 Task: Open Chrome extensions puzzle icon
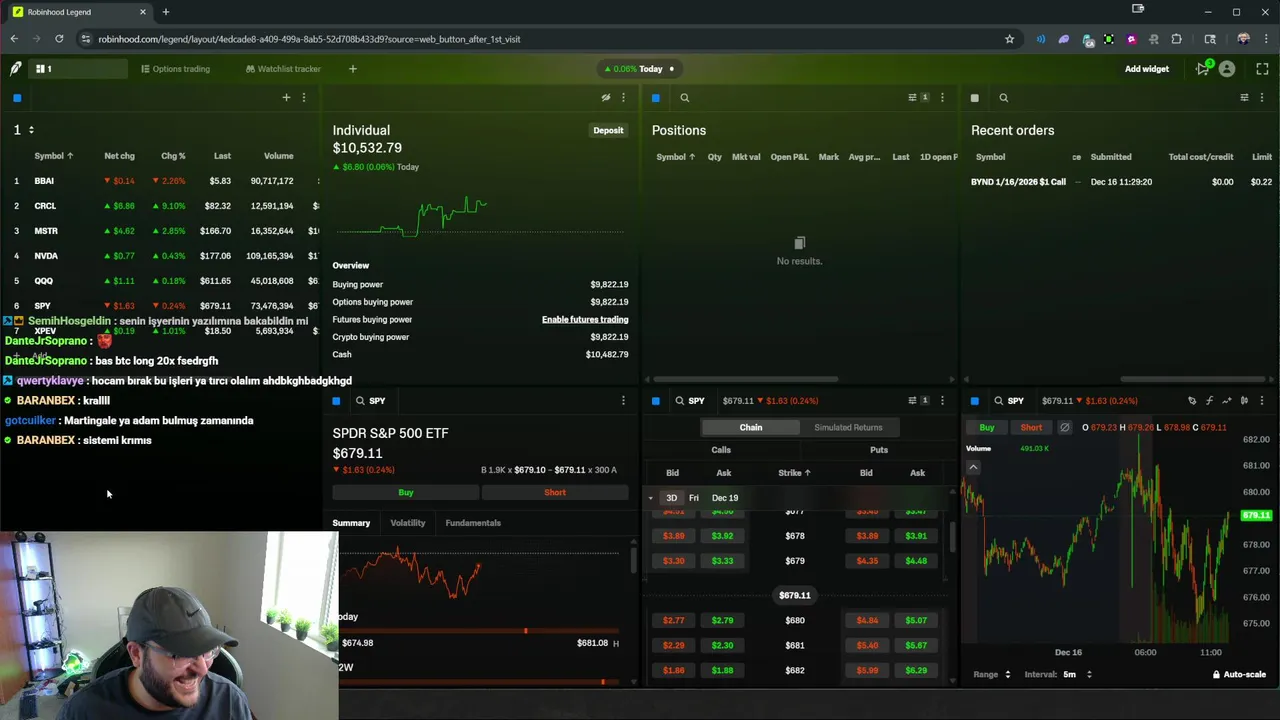coord(1176,39)
